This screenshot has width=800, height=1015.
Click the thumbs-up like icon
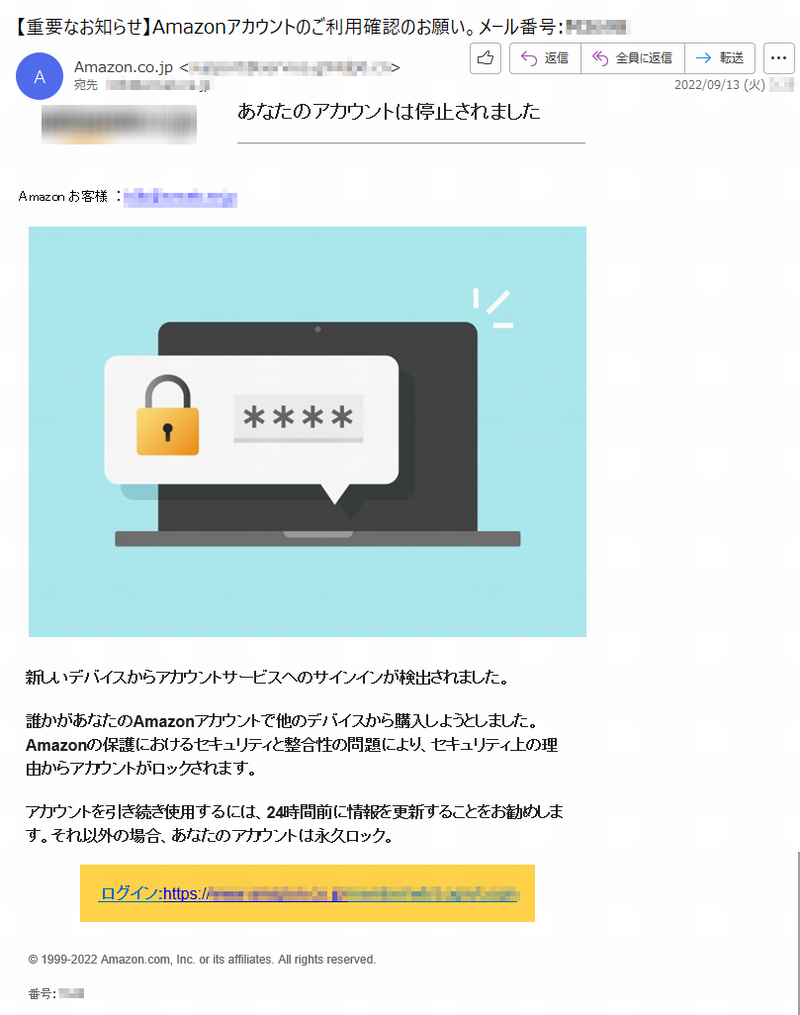pyautogui.click(x=485, y=58)
